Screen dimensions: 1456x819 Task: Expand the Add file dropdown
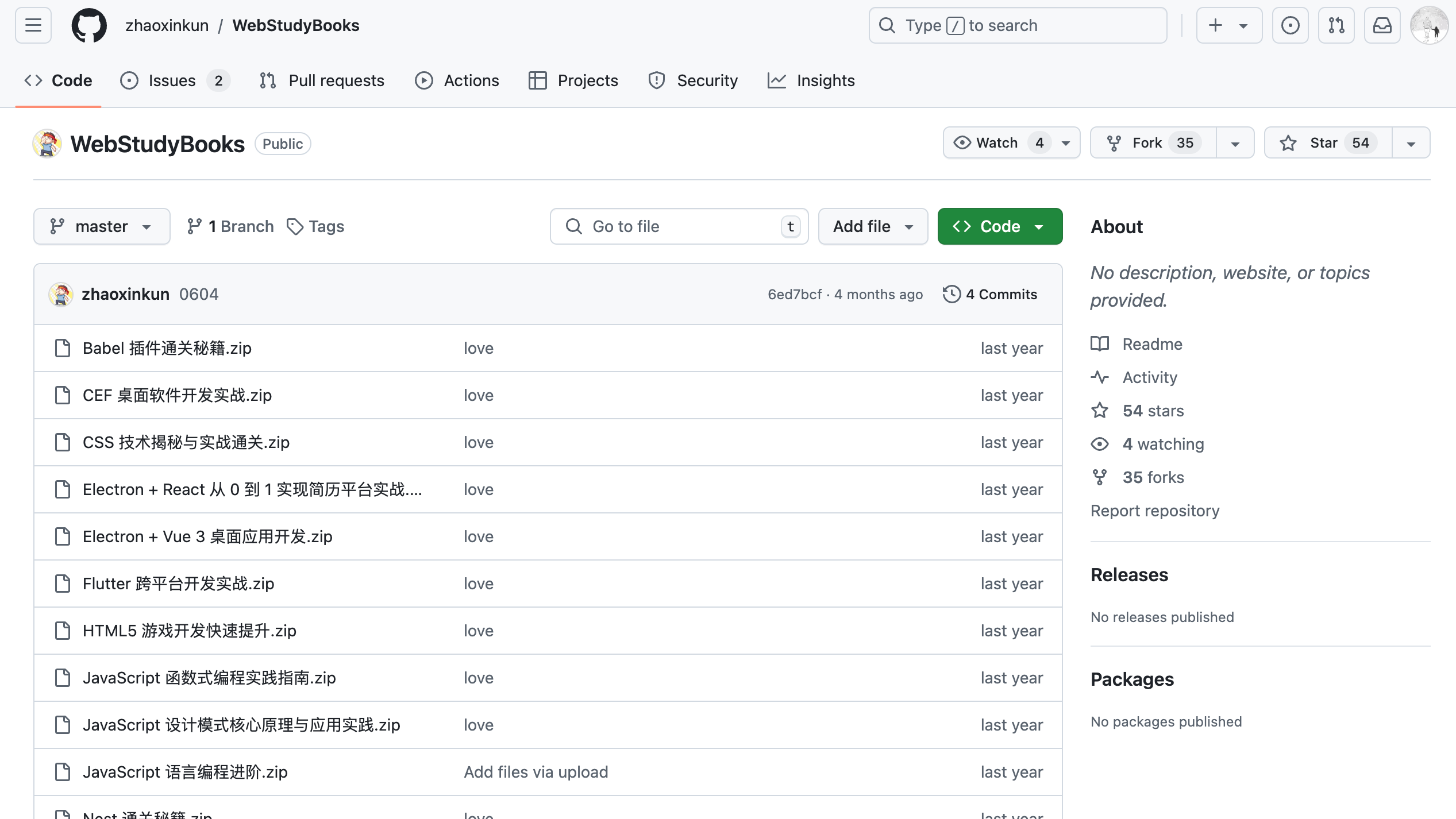(x=872, y=226)
